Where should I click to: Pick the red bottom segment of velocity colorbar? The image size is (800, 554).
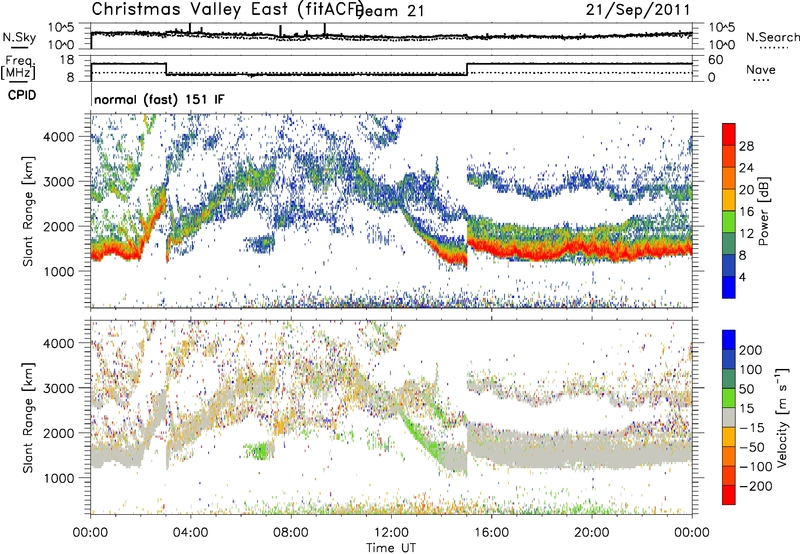(x=729, y=495)
